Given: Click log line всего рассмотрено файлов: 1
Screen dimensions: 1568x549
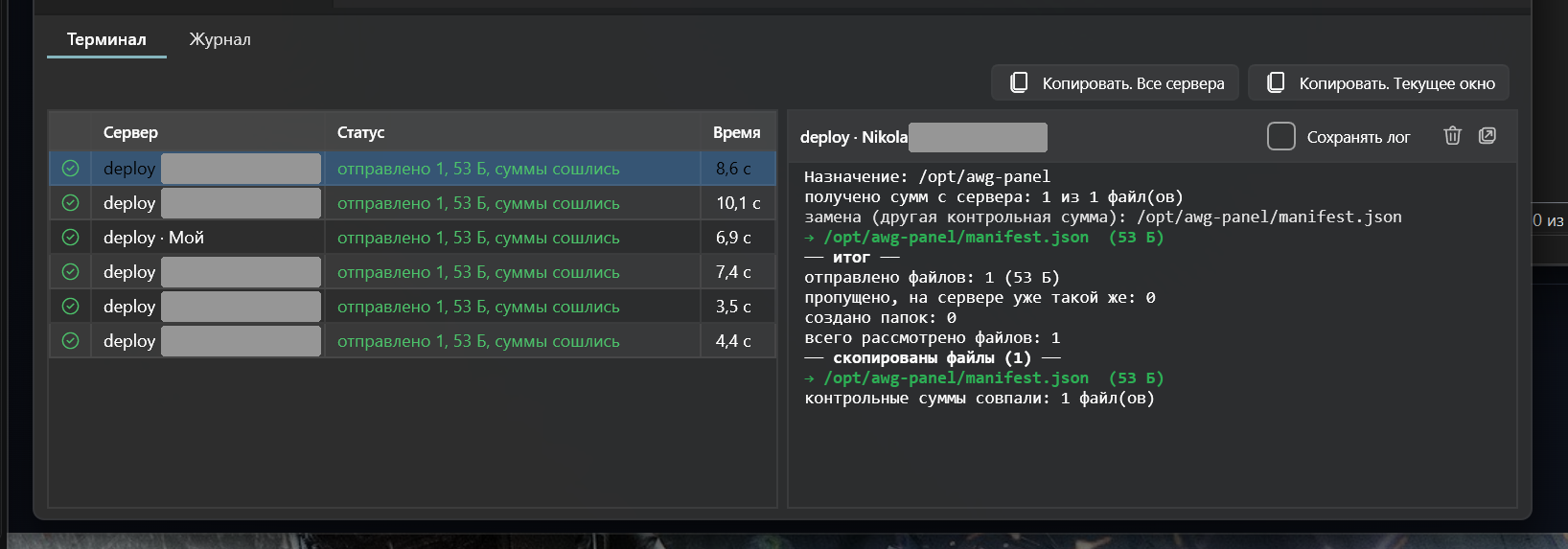Looking at the screenshot, I should 932,337.
